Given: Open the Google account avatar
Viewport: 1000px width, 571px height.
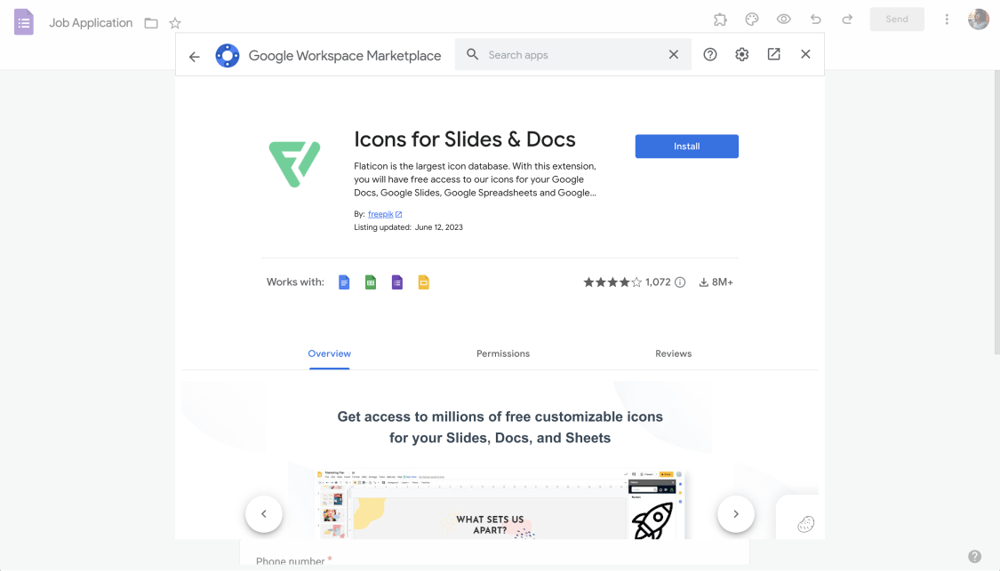Looking at the screenshot, I should [x=978, y=19].
